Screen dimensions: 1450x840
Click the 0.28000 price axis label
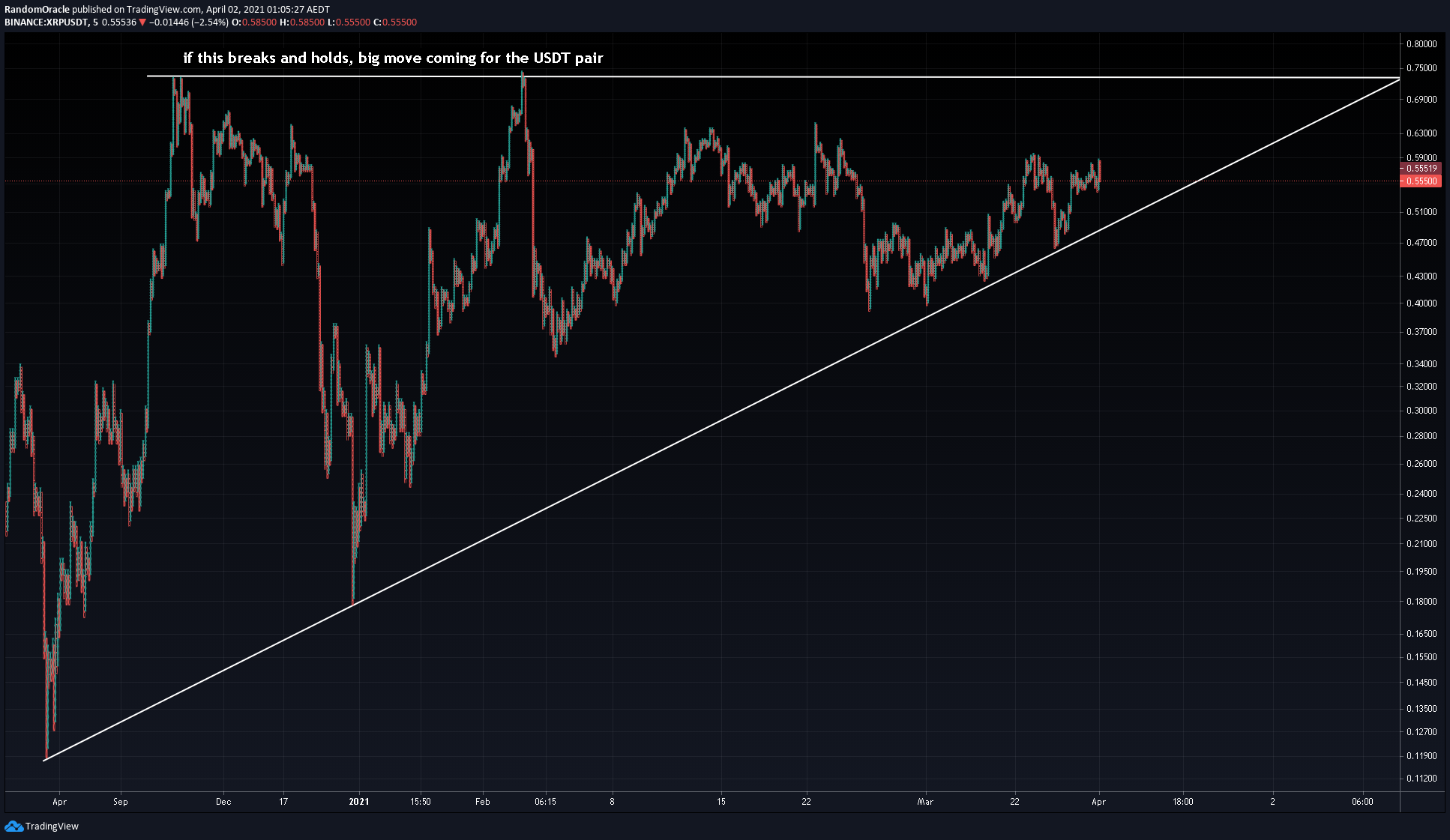1422,436
